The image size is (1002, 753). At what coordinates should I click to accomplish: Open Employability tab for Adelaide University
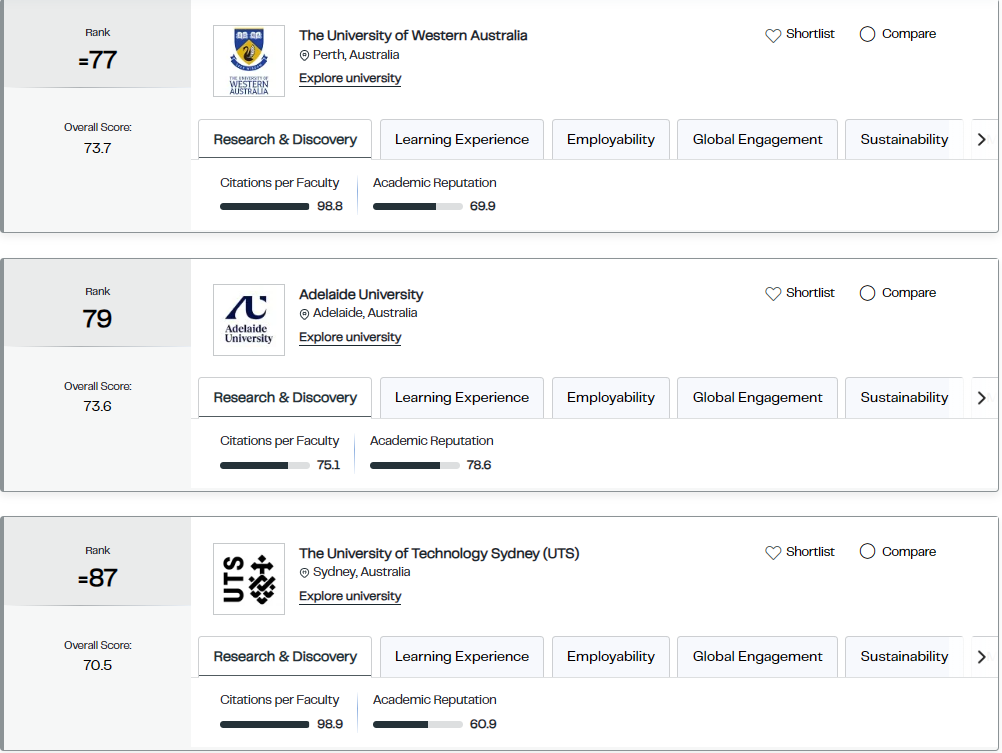click(610, 398)
